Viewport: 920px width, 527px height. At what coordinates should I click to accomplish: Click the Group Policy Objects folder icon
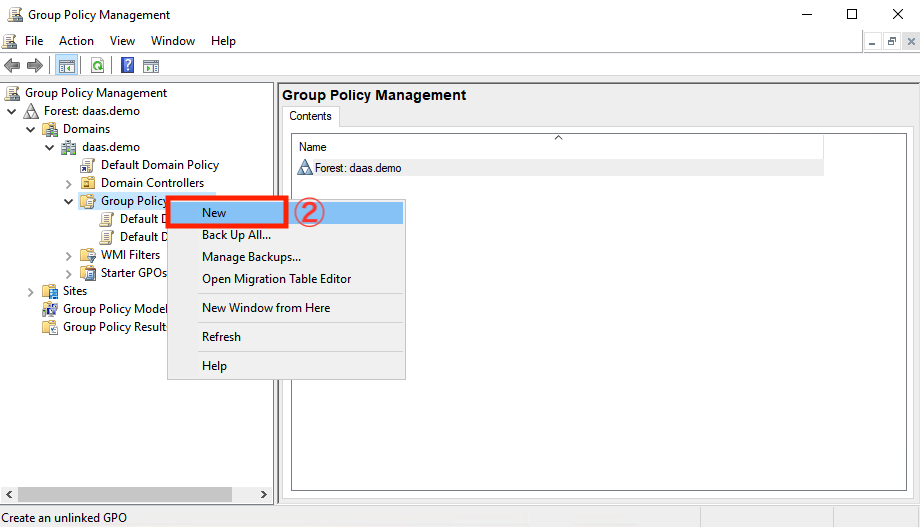pos(88,201)
